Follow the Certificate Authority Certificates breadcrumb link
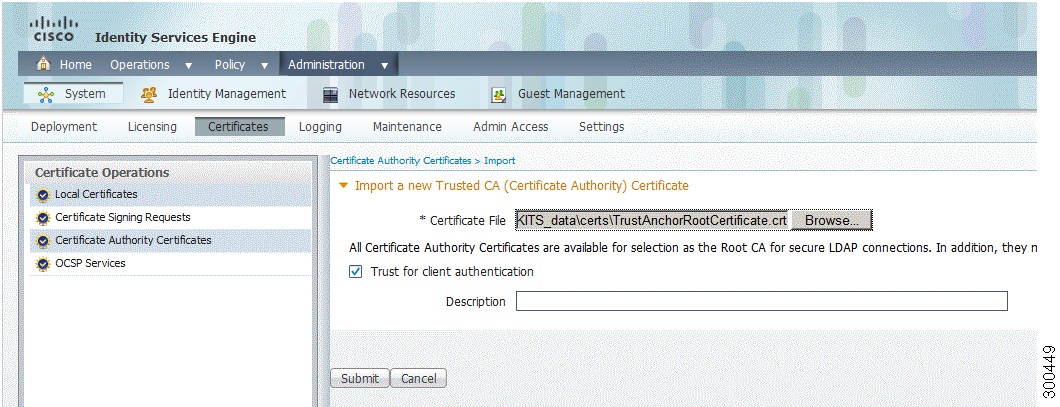This screenshot has height=407, width=1060. pyautogui.click(x=401, y=161)
